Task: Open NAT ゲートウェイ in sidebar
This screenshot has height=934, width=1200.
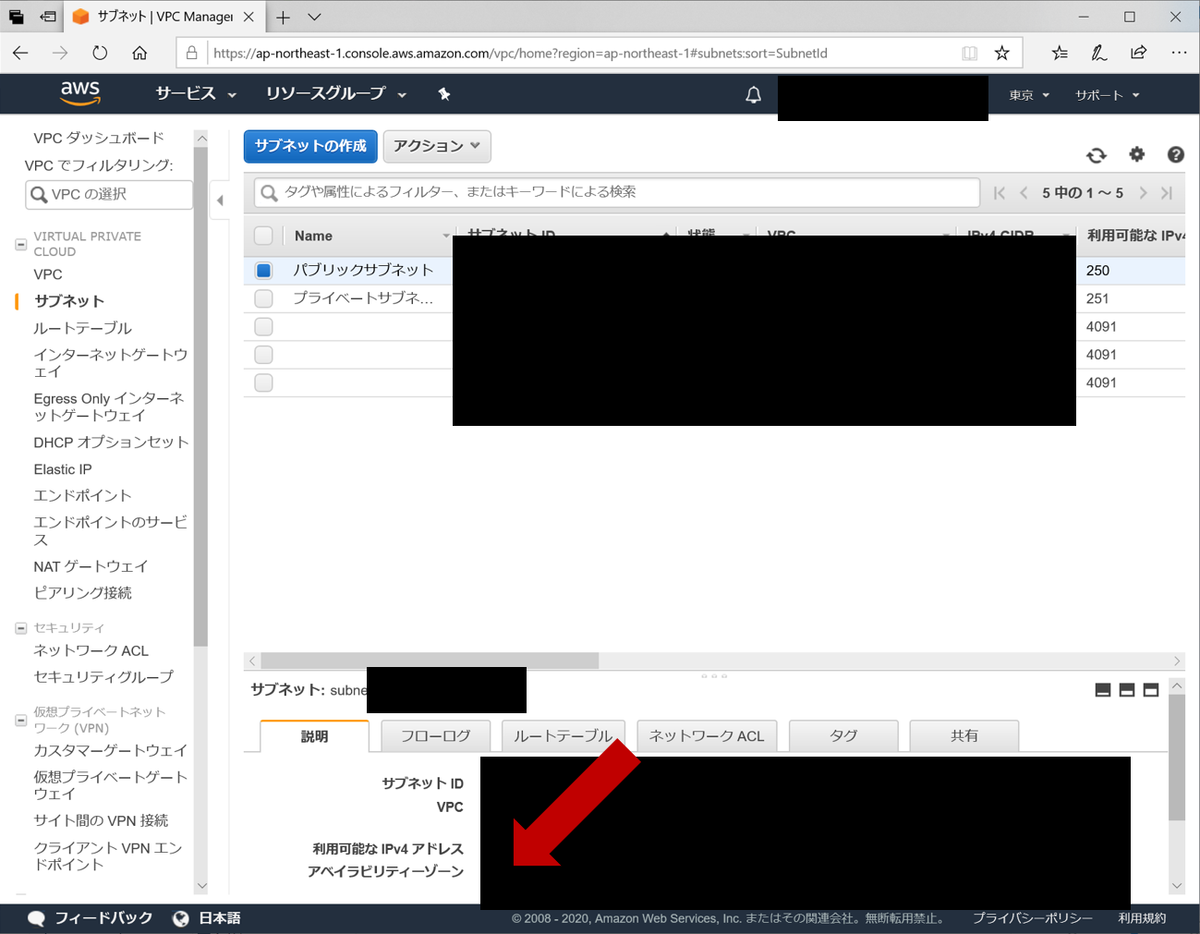Action: (90, 566)
